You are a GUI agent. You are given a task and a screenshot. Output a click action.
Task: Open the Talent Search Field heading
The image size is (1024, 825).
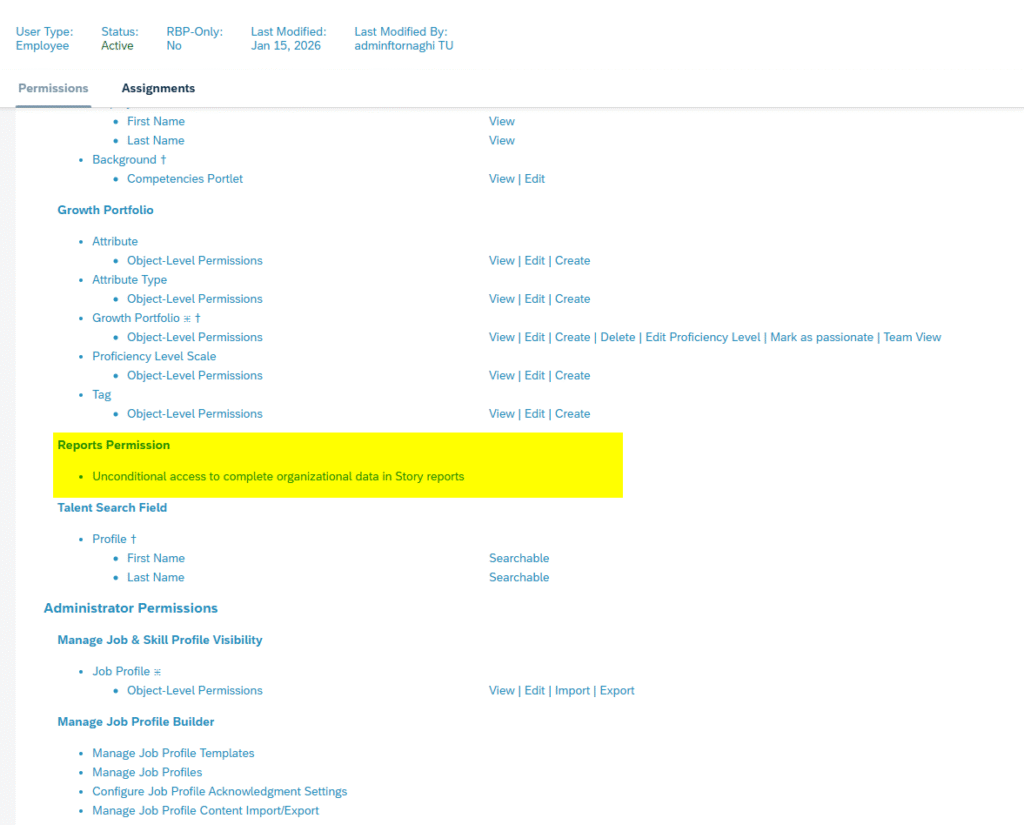(112, 508)
